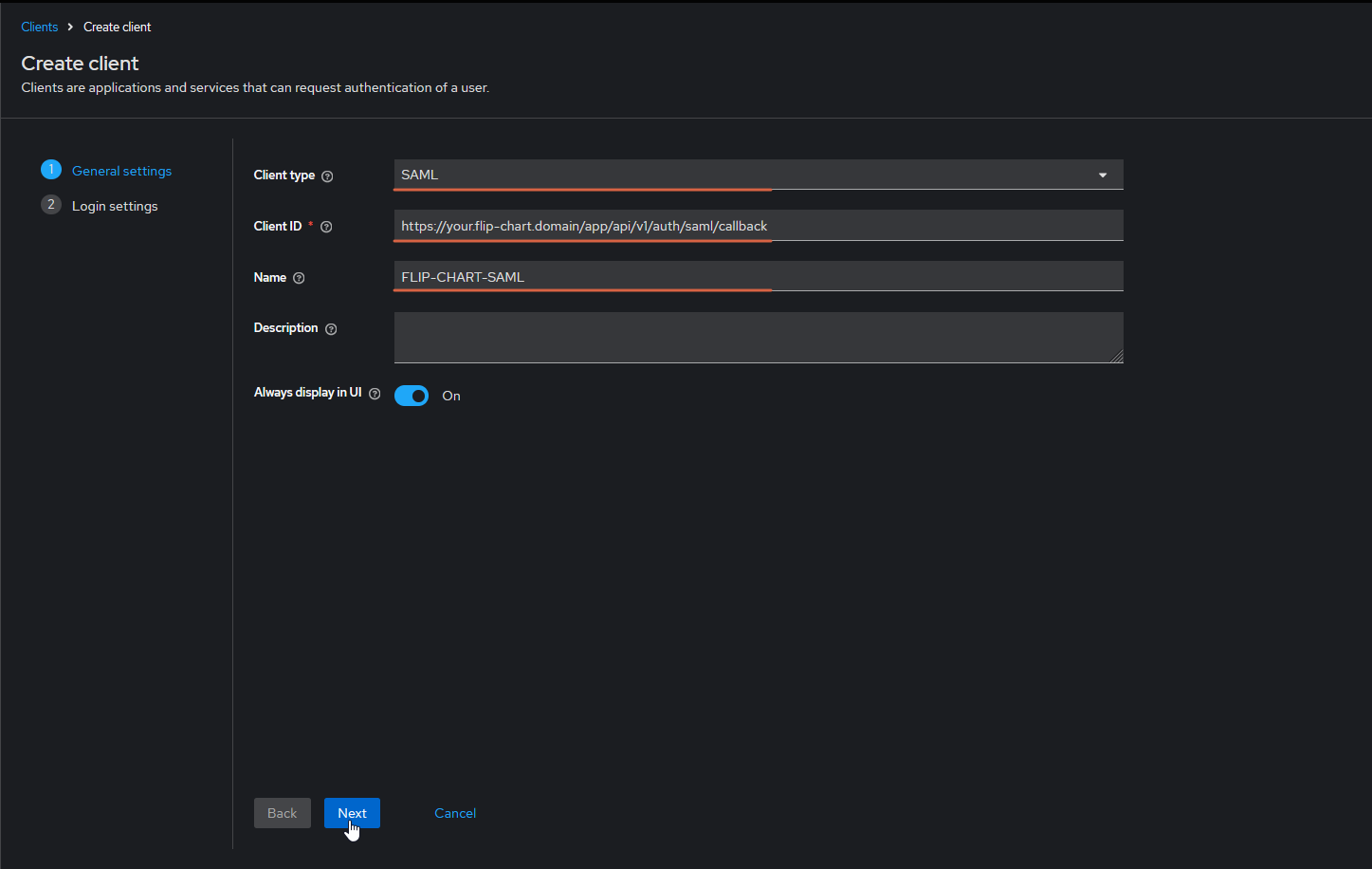Viewport: 1372px width, 869px height.
Task: Click the Client ID label
Action: (278, 226)
